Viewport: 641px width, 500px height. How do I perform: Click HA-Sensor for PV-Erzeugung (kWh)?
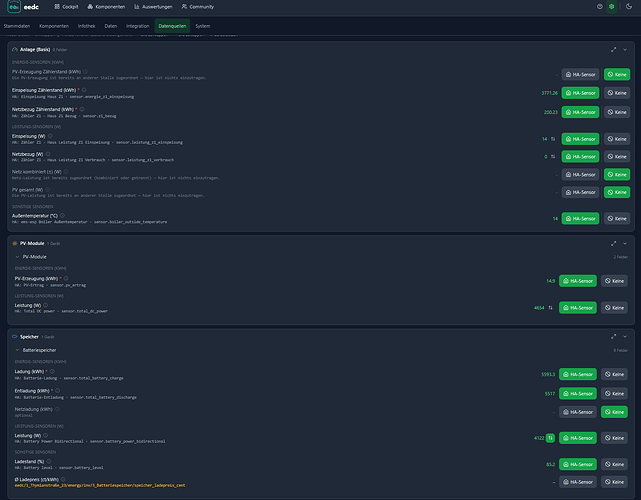(x=578, y=281)
